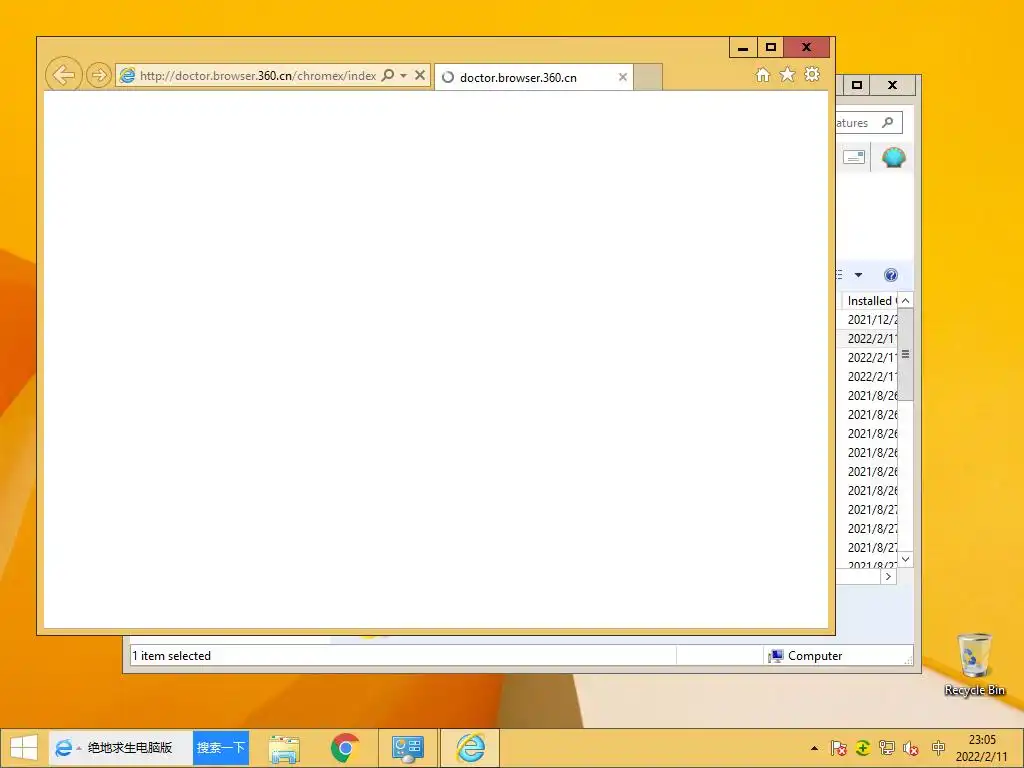The width and height of the screenshot is (1024, 768).
Task: Maximize the Internet Explorer window
Action: (771, 47)
